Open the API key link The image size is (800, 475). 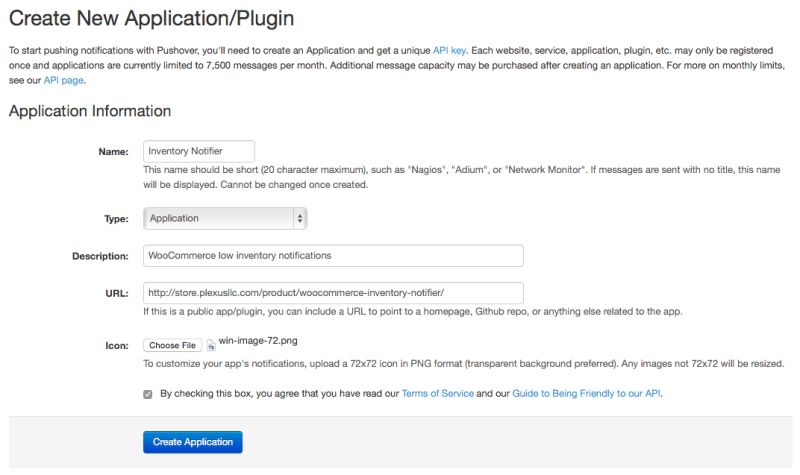tap(449, 51)
